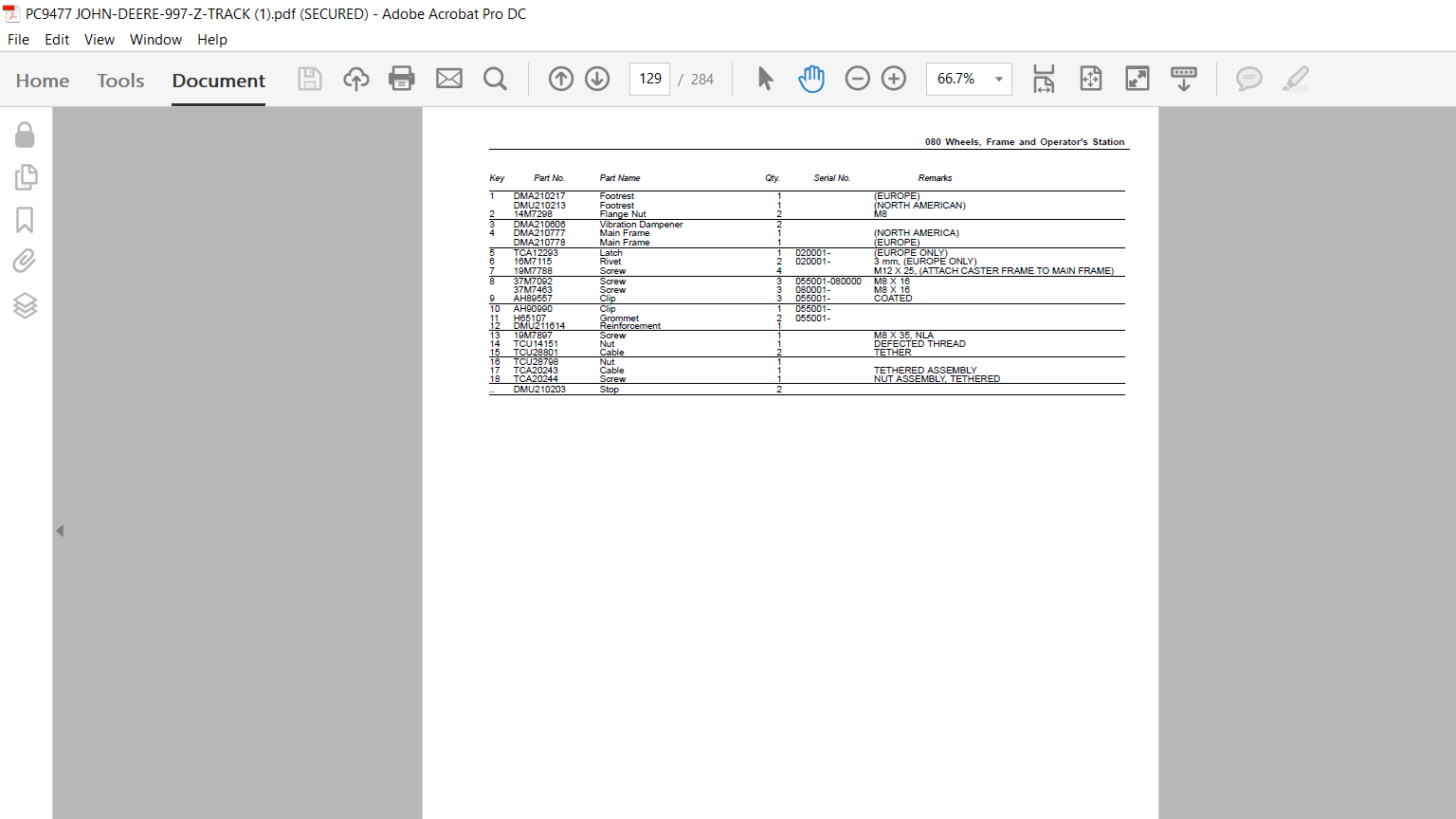The image size is (1456, 819).
Task: Open the View menu
Action: click(100, 40)
